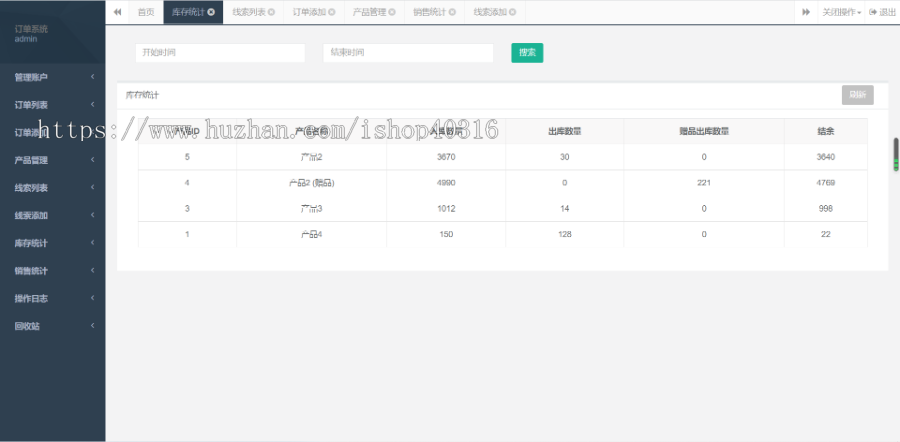
Task: Select the 产品2 (赠品) name cell
Action: point(312,183)
